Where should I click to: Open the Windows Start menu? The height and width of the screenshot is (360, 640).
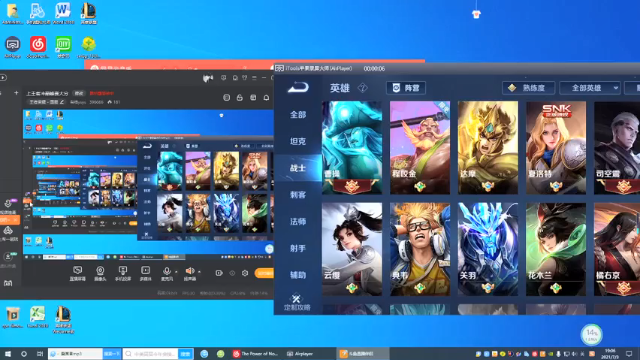7,354
